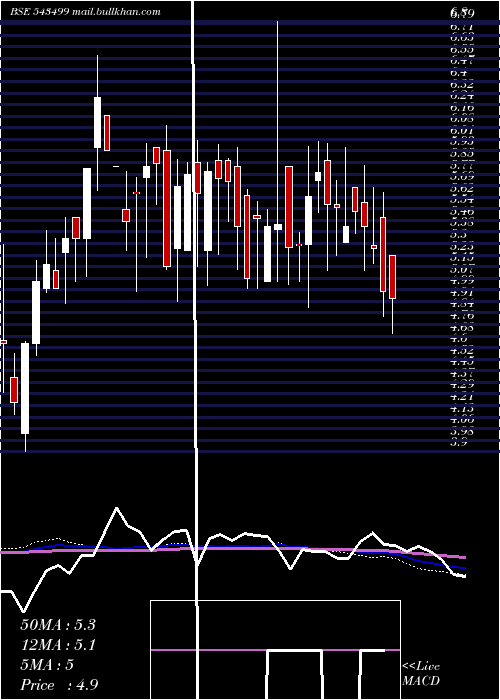Click the 'mail.bullkhan.com' header text

[x=116, y=12]
